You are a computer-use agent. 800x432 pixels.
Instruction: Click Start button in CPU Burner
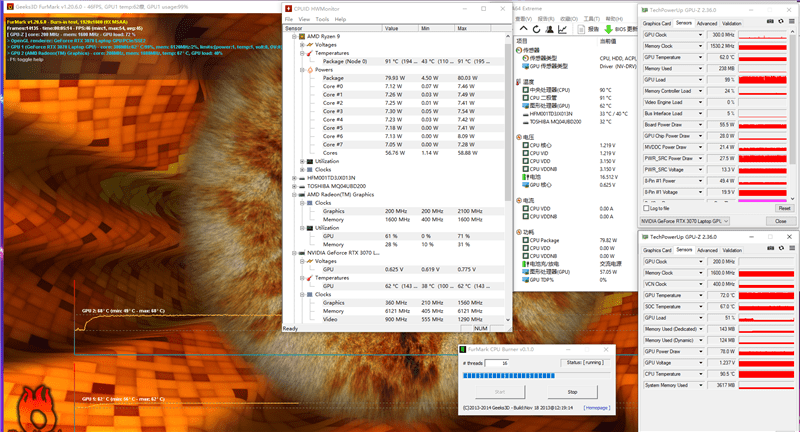[499, 392]
